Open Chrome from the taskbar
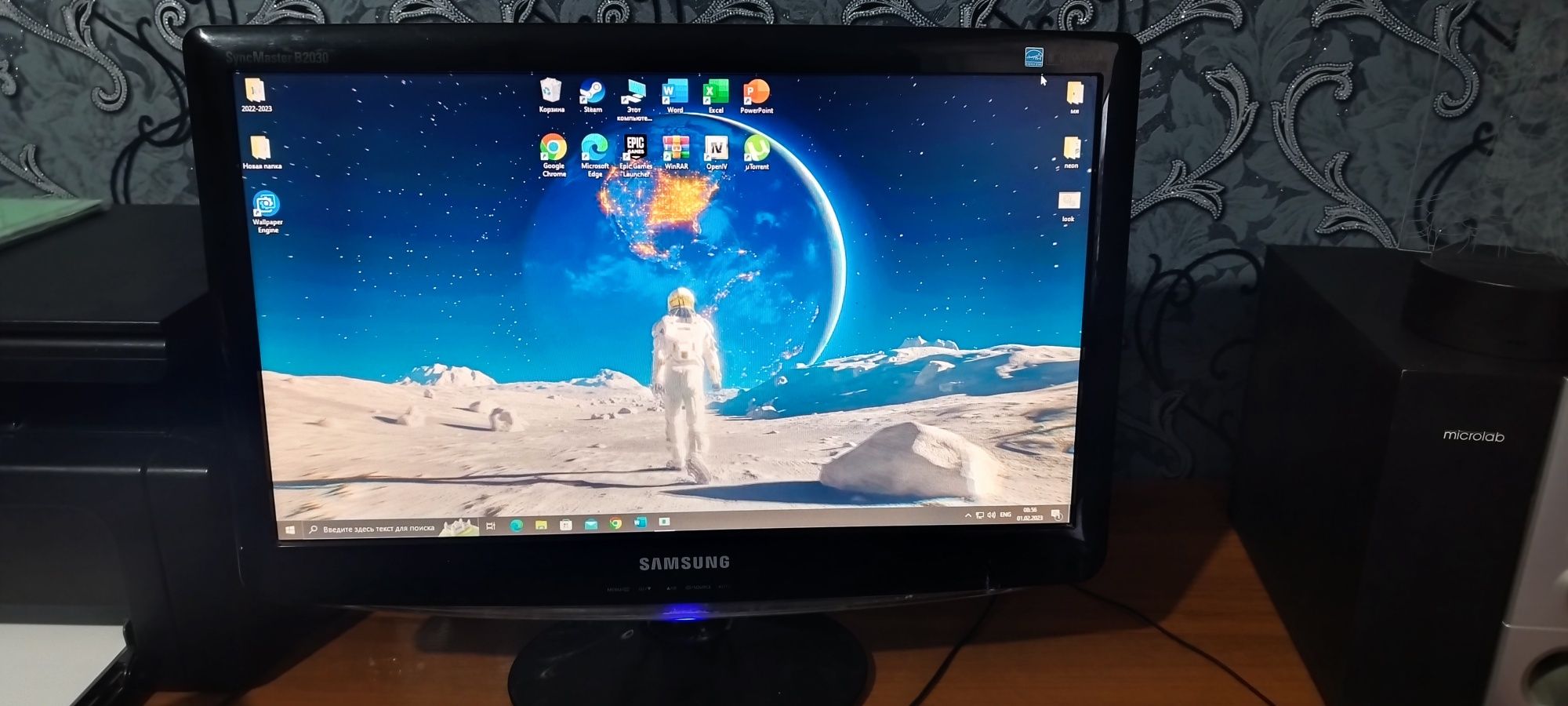The height and width of the screenshot is (706, 1568). click(x=615, y=522)
